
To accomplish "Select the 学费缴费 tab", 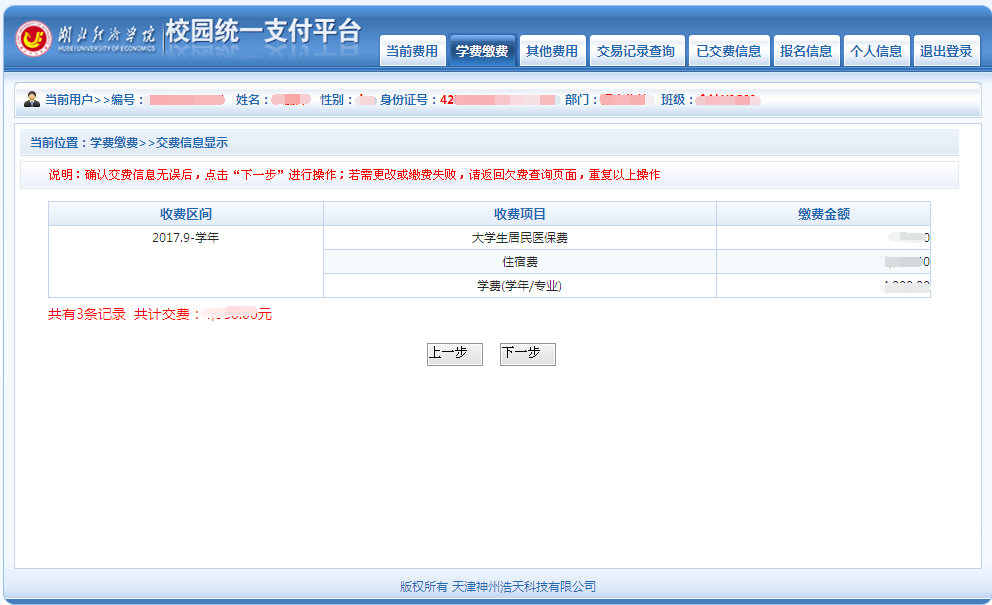I will [482, 51].
